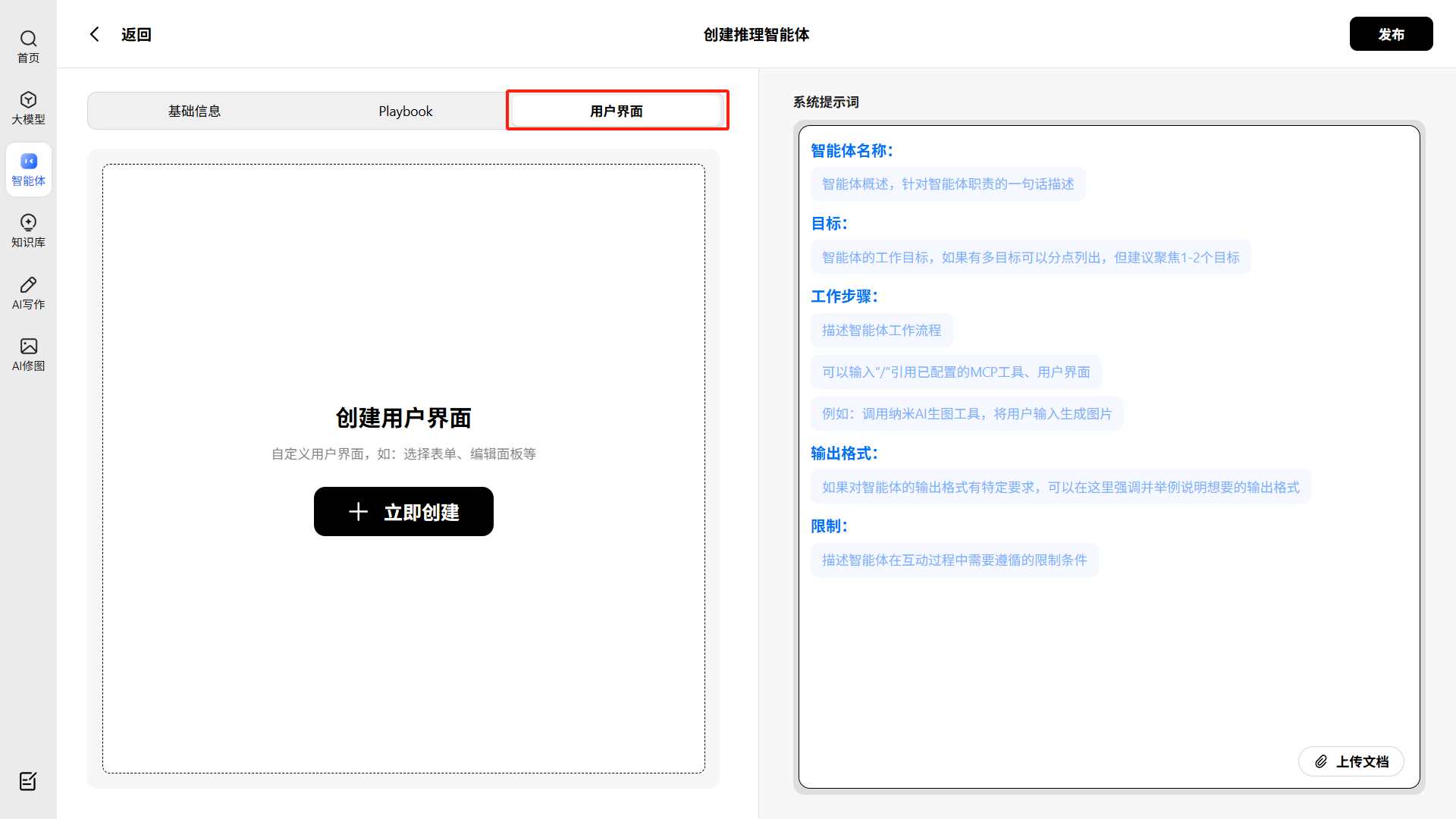Open the AI修图 image icon

(x=28, y=347)
